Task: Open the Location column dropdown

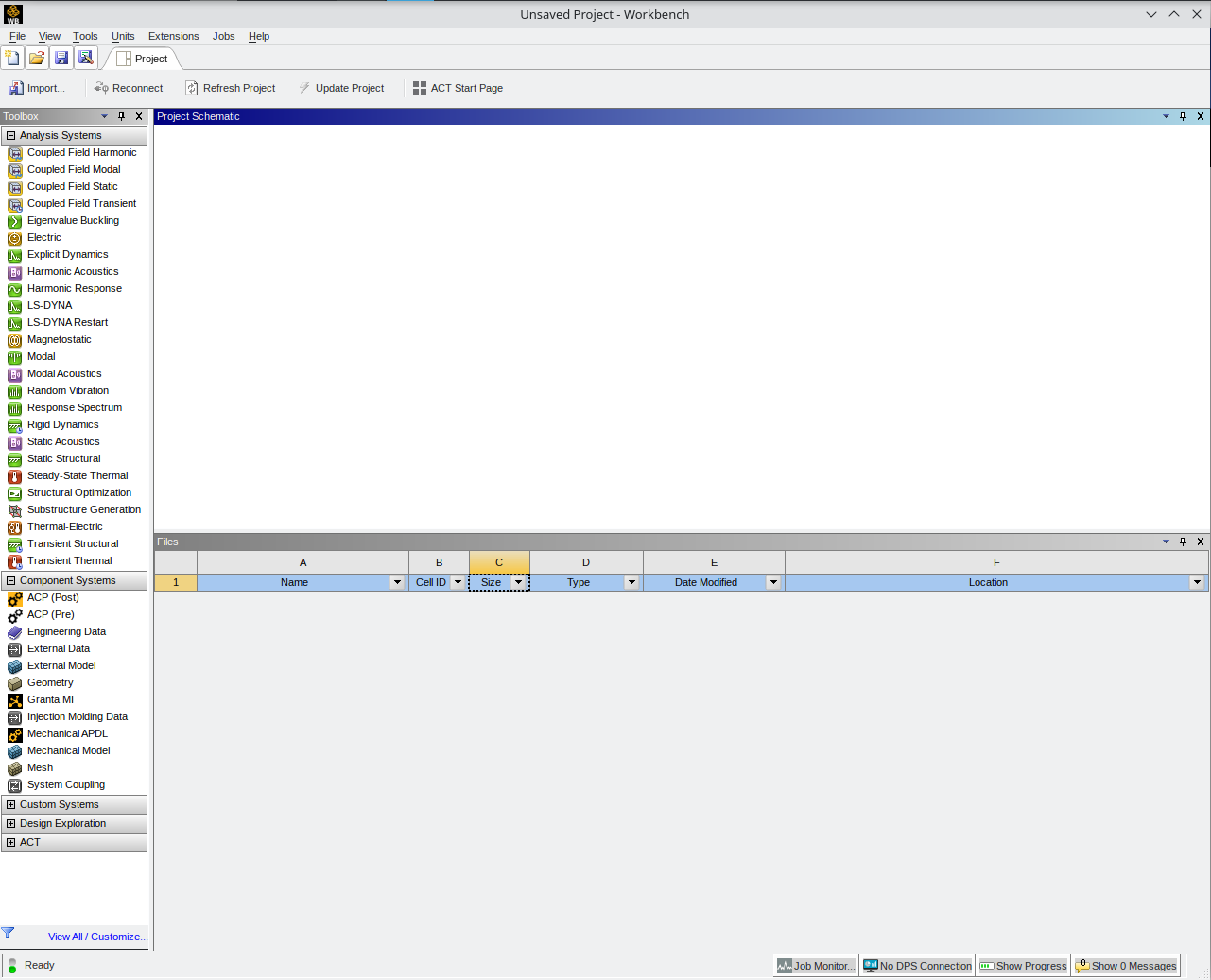Action: click(x=1197, y=583)
